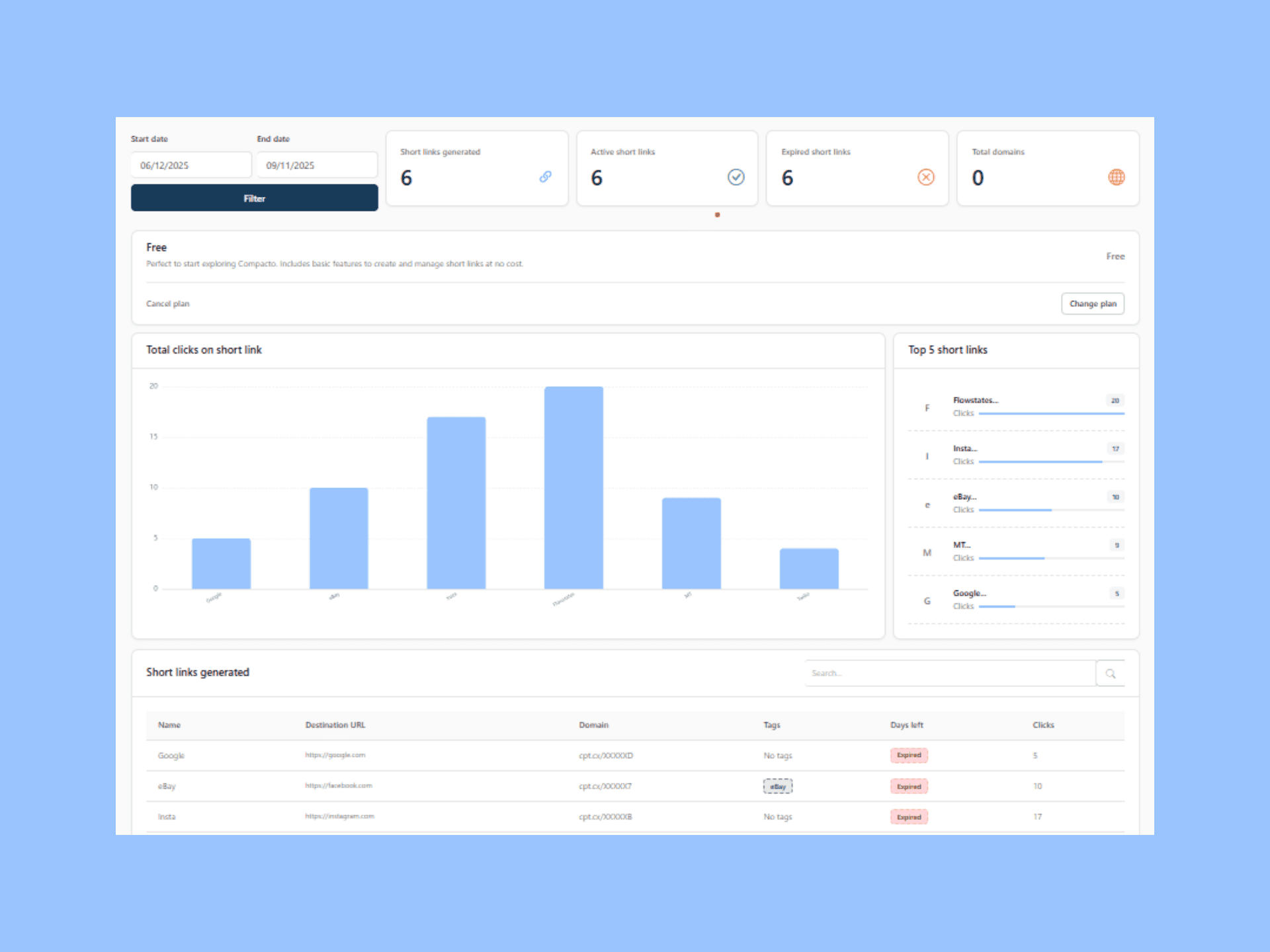Click the Flowstates clicks progress bar

click(x=1050, y=413)
